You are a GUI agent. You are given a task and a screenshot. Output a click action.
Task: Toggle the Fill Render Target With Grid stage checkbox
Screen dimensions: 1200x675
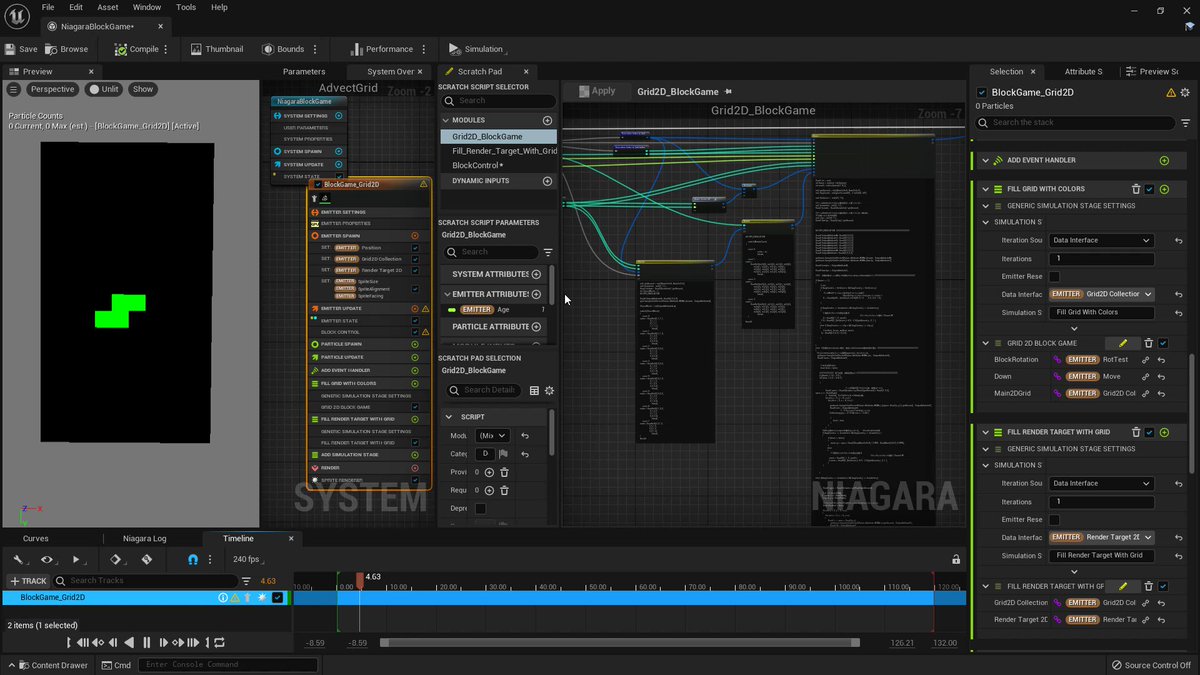click(1150, 432)
